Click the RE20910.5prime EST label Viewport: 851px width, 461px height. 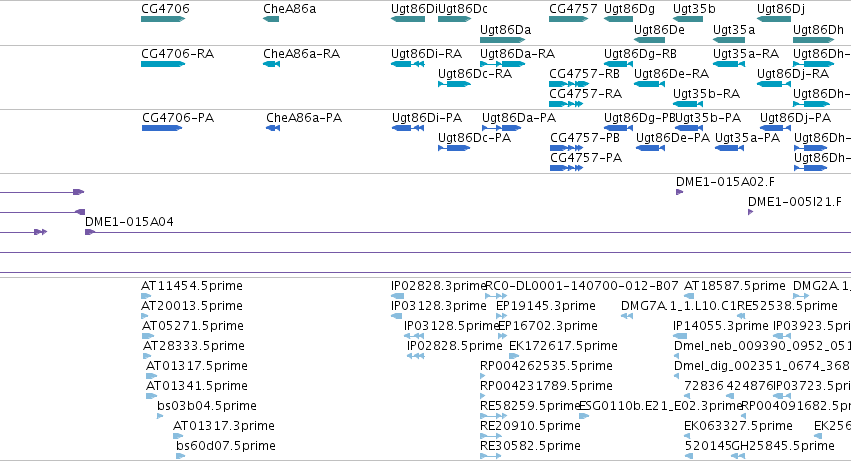coord(530,427)
